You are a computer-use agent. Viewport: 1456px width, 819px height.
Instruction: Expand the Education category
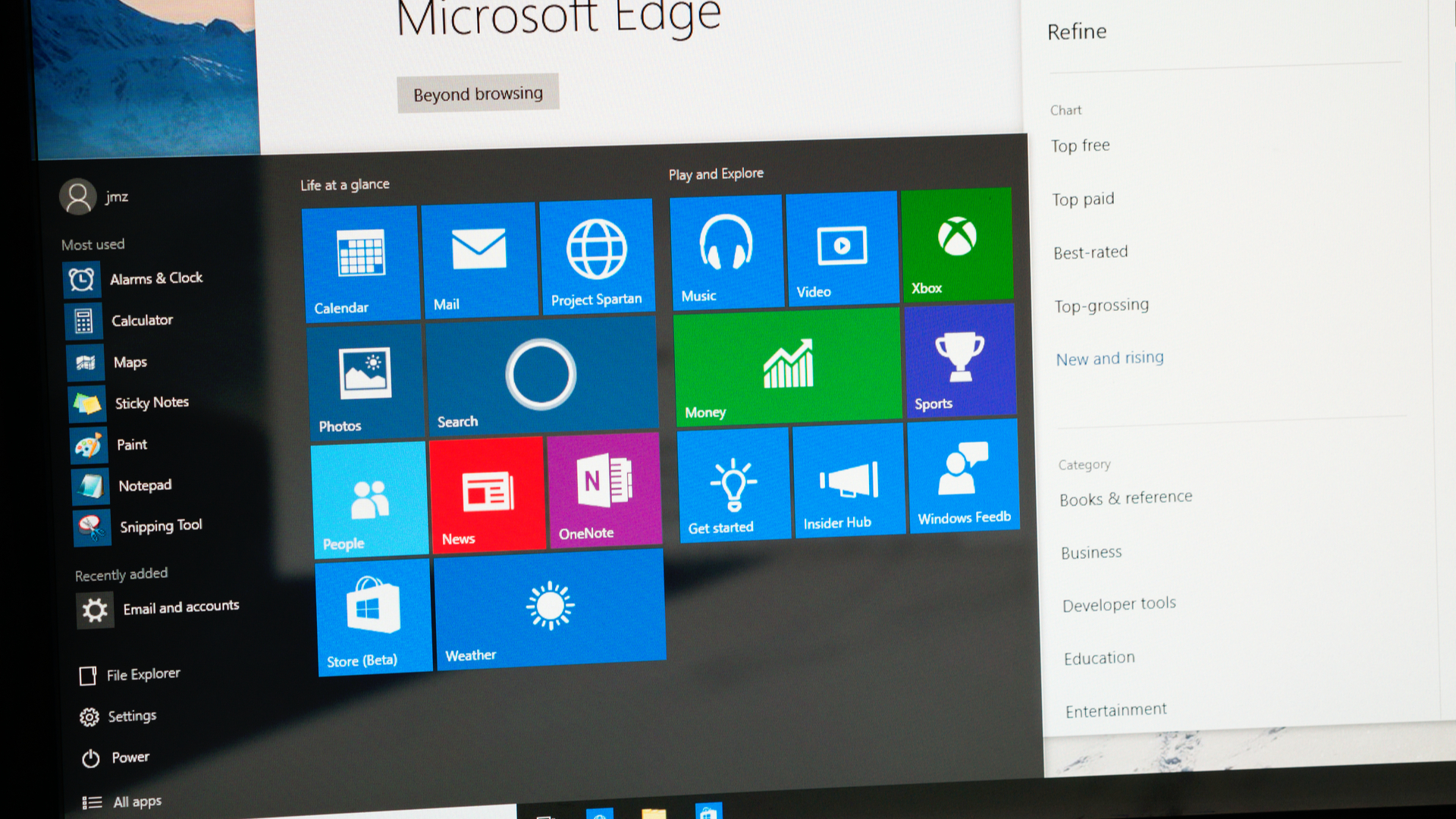(1100, 657)
